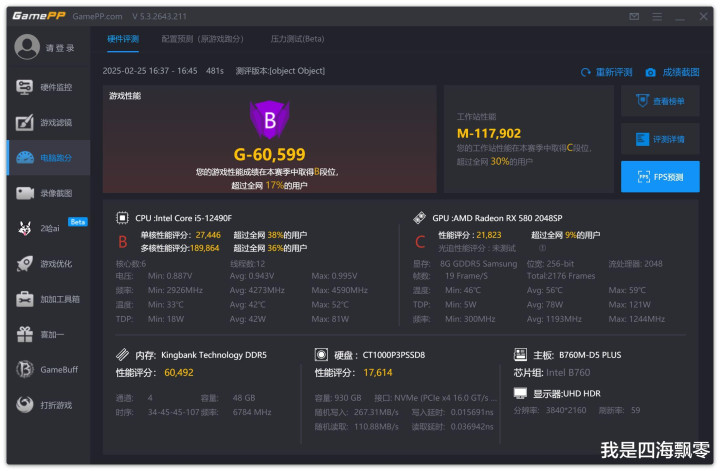Open the hamburger menu in title bar

pos(657,17)
